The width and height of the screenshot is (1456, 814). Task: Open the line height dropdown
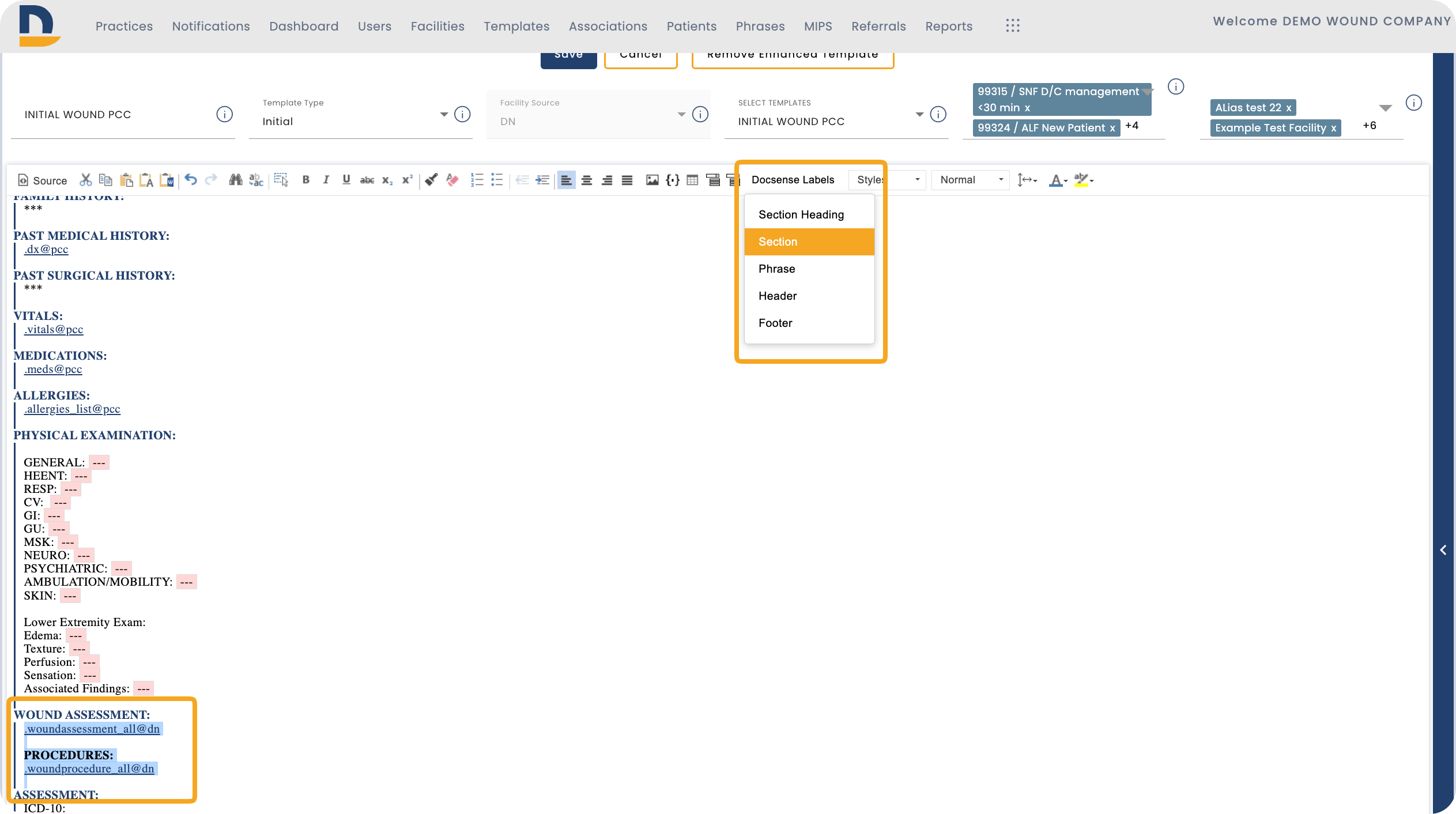click(1027, 180)
